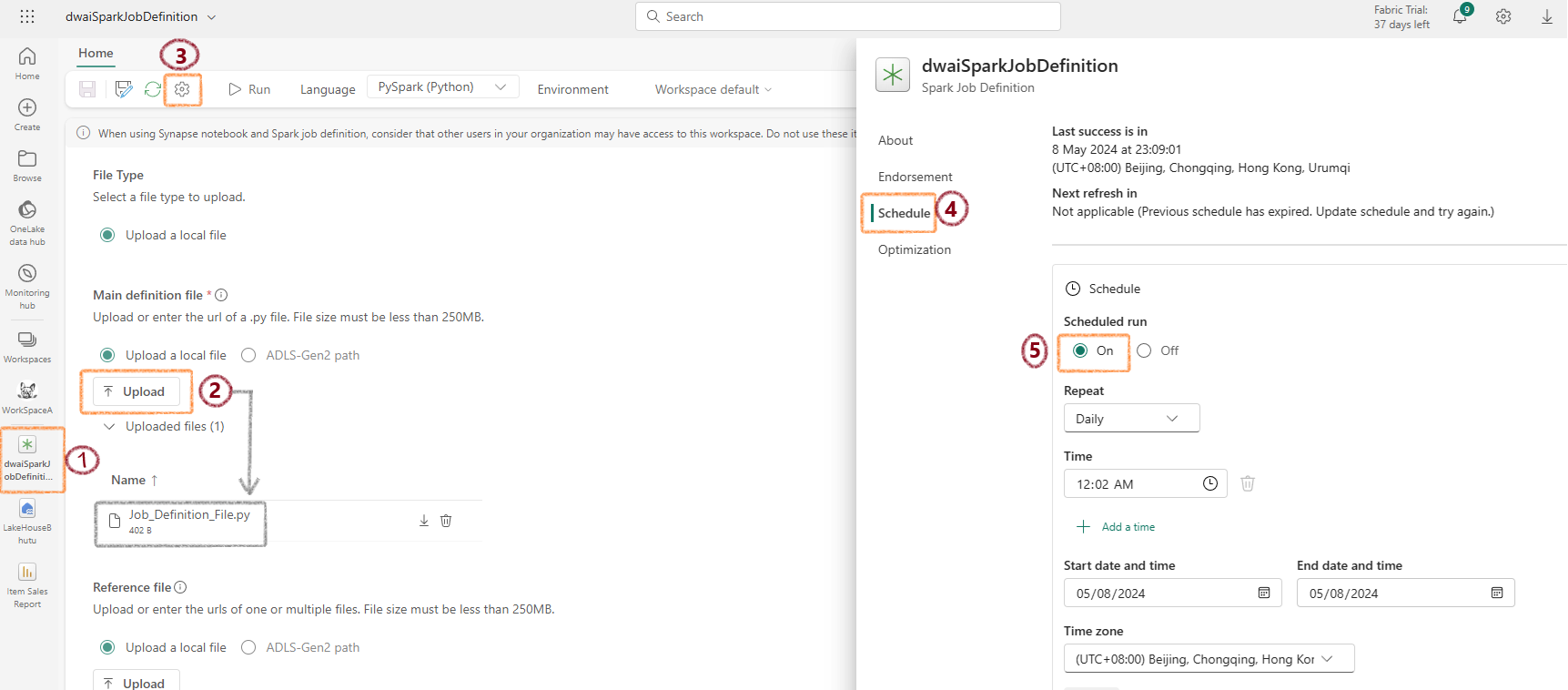Open Workspace default environment dropdown

713,89
